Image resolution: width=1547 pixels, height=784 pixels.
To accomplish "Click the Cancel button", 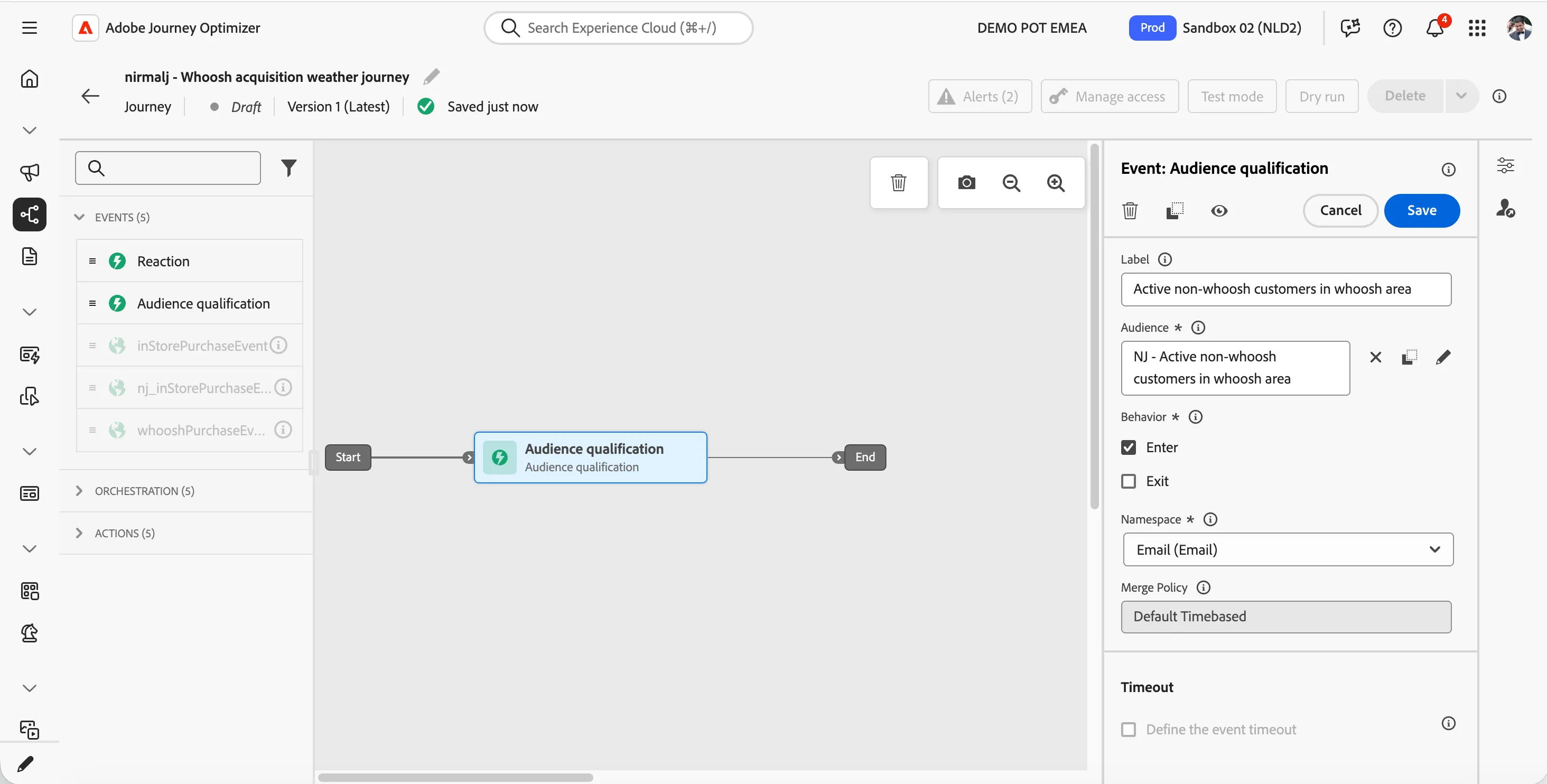I will (x=1340, y=211).
